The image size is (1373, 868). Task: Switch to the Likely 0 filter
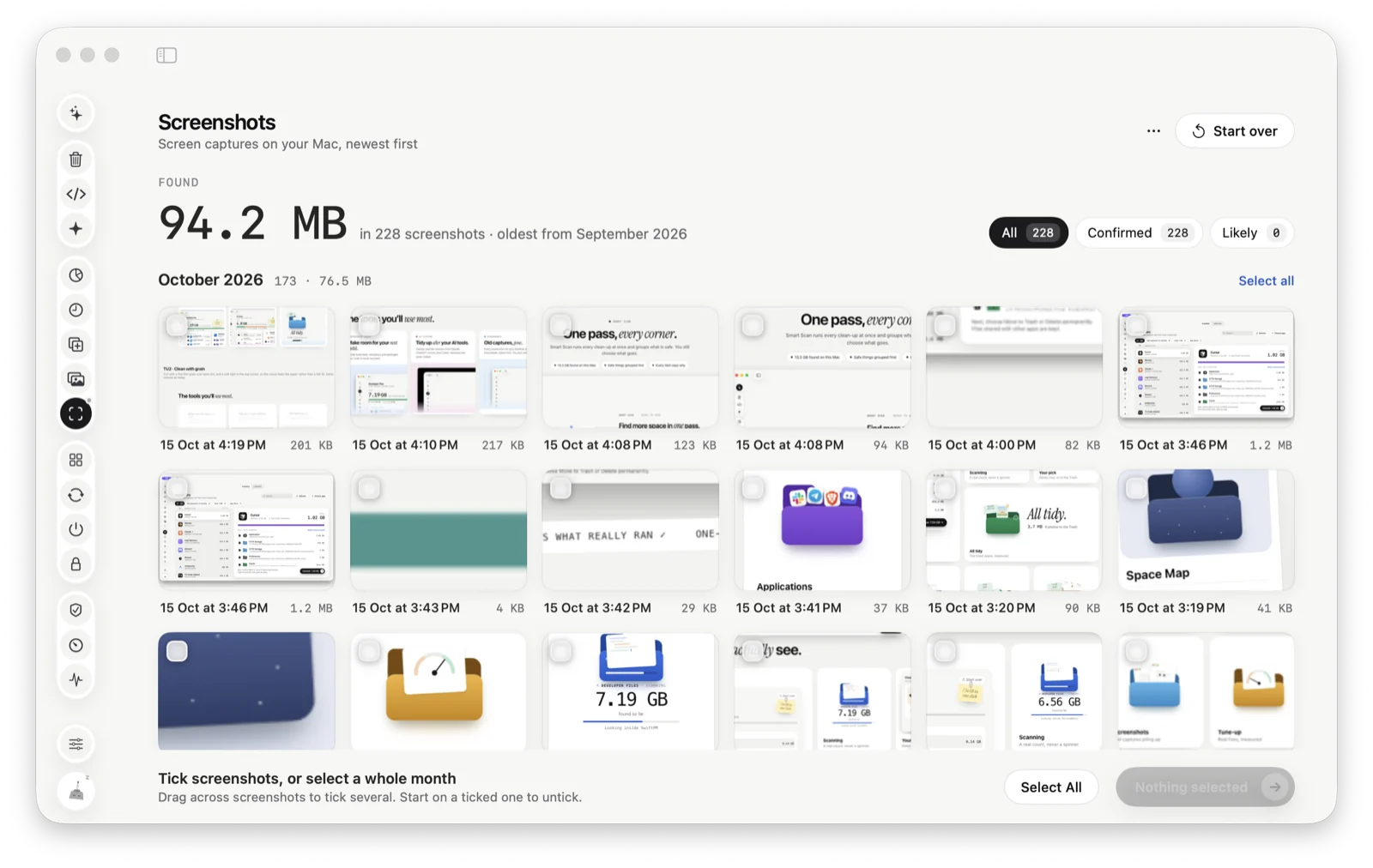coord(1252,232)
